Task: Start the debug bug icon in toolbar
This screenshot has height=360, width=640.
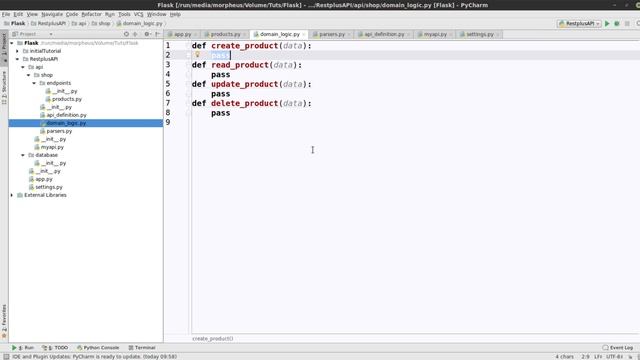Action: coord(617,24)
